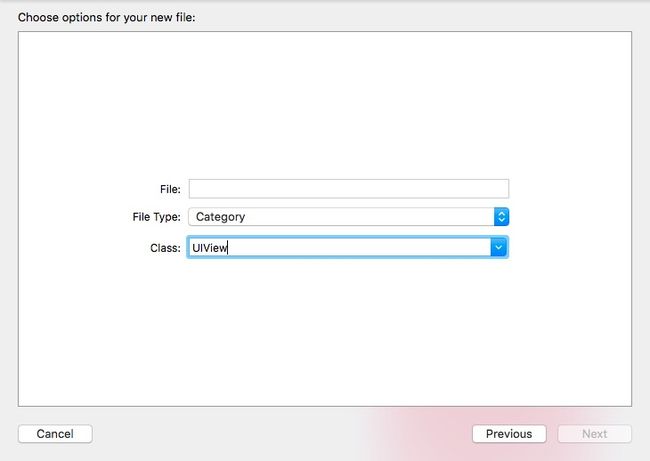Click the dimmed Next button
The image size is (650, 461).
point(594,434)
